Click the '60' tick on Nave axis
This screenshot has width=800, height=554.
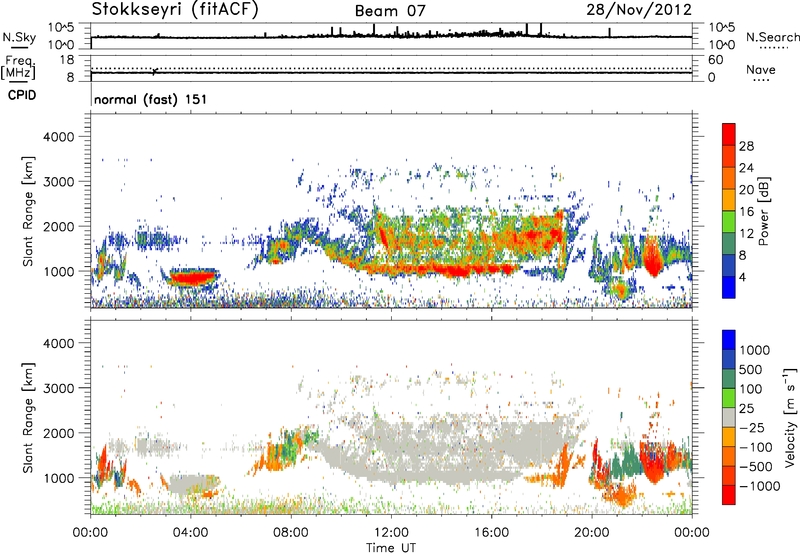(716, 60)
